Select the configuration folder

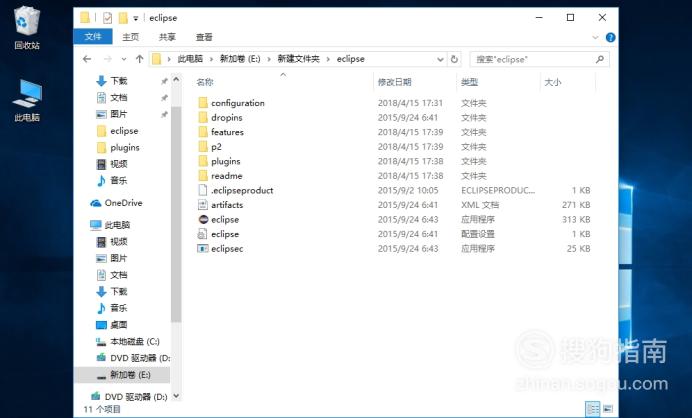click(x=238, y=103)
